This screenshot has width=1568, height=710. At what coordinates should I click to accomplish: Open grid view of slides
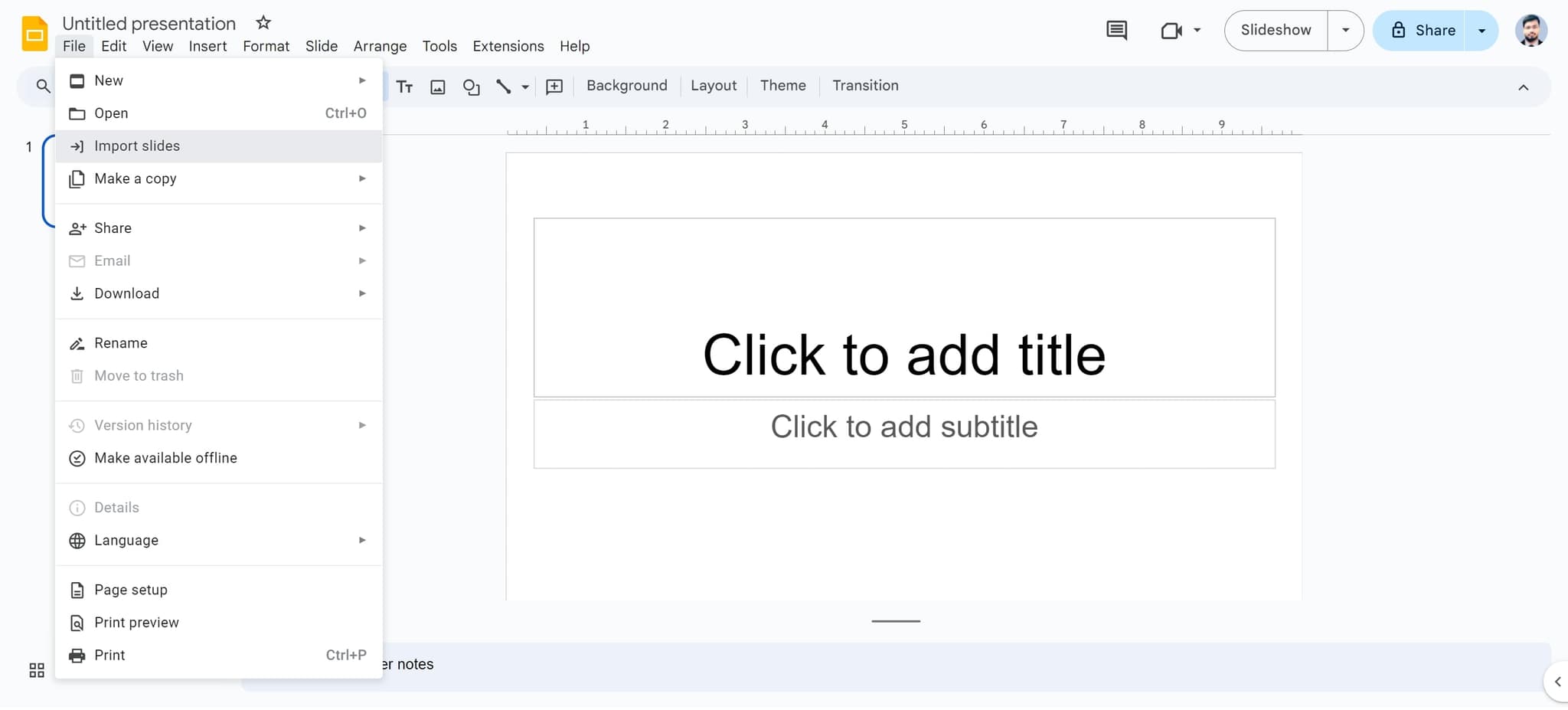click(36, 669)
